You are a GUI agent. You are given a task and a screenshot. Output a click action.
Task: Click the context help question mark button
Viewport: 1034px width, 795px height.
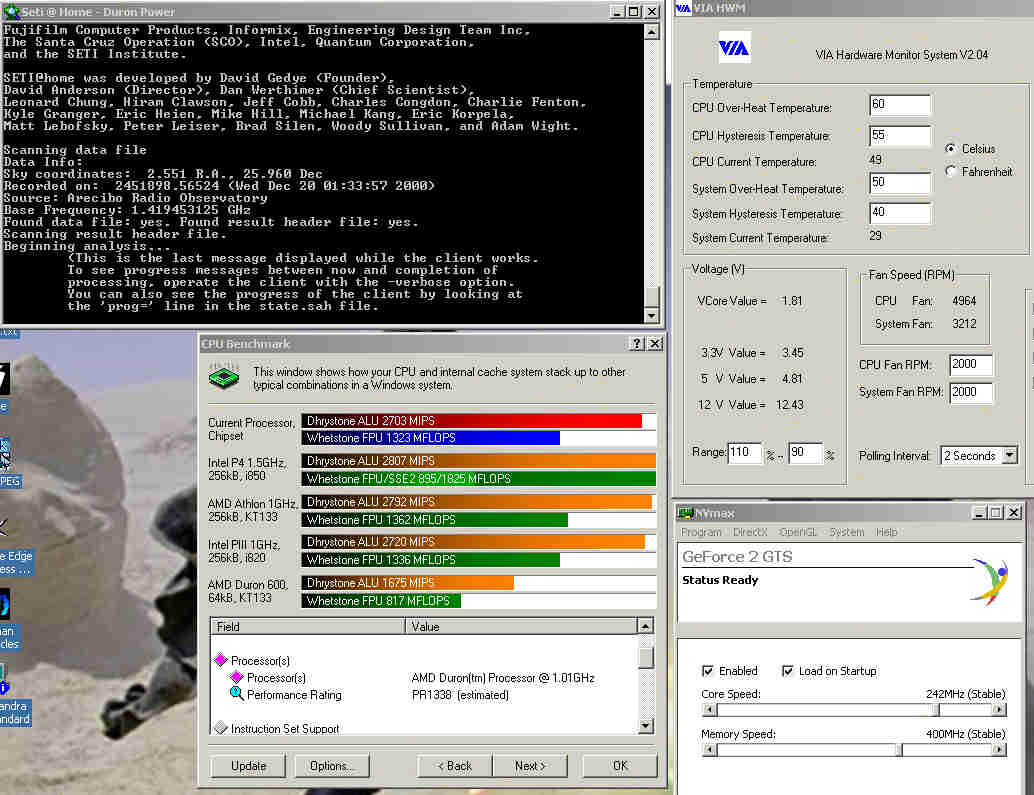coord(636,343)
